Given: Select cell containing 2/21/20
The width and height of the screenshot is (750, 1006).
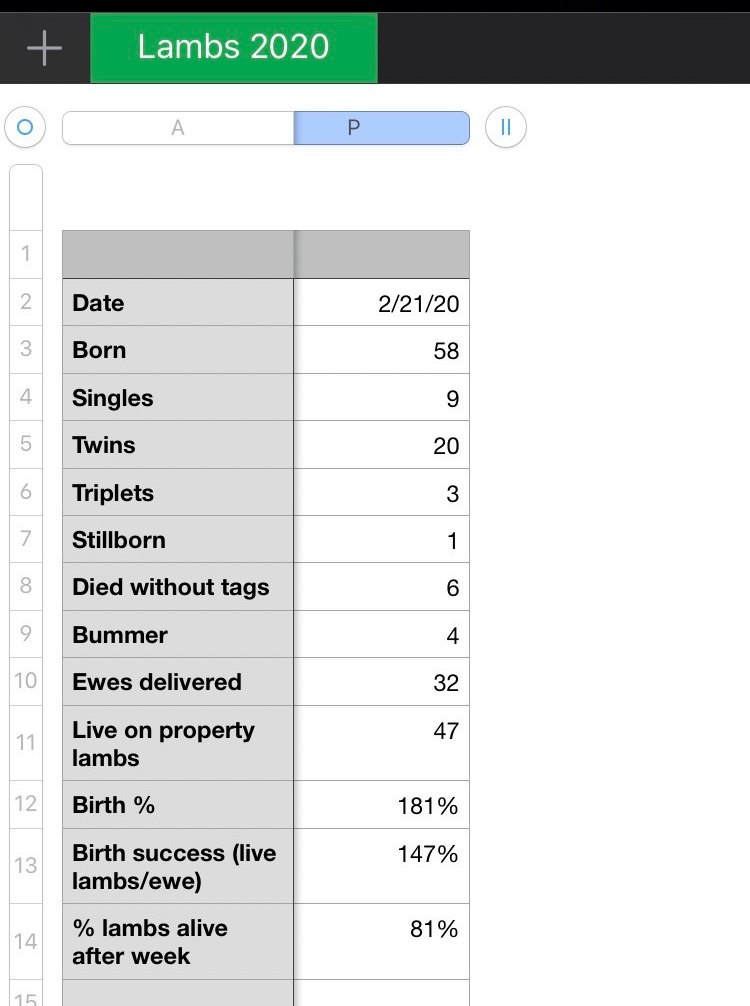Looking at the screenshot, I should tap(381, 302).
